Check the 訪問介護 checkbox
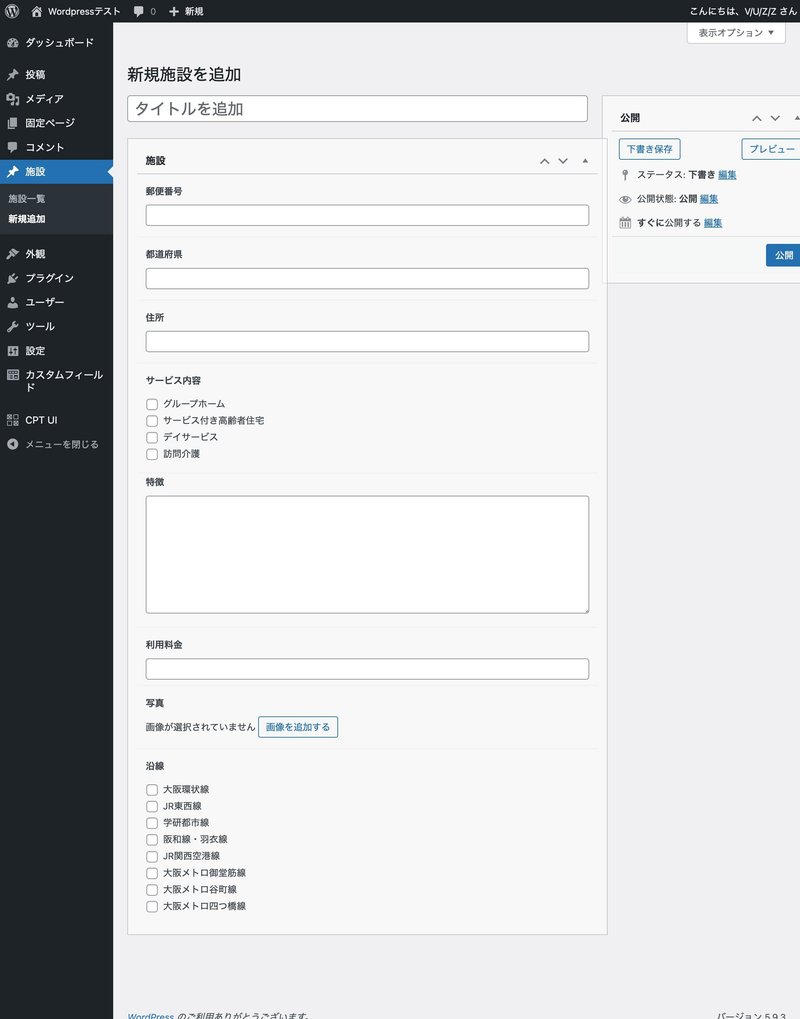 pos(152,454)
